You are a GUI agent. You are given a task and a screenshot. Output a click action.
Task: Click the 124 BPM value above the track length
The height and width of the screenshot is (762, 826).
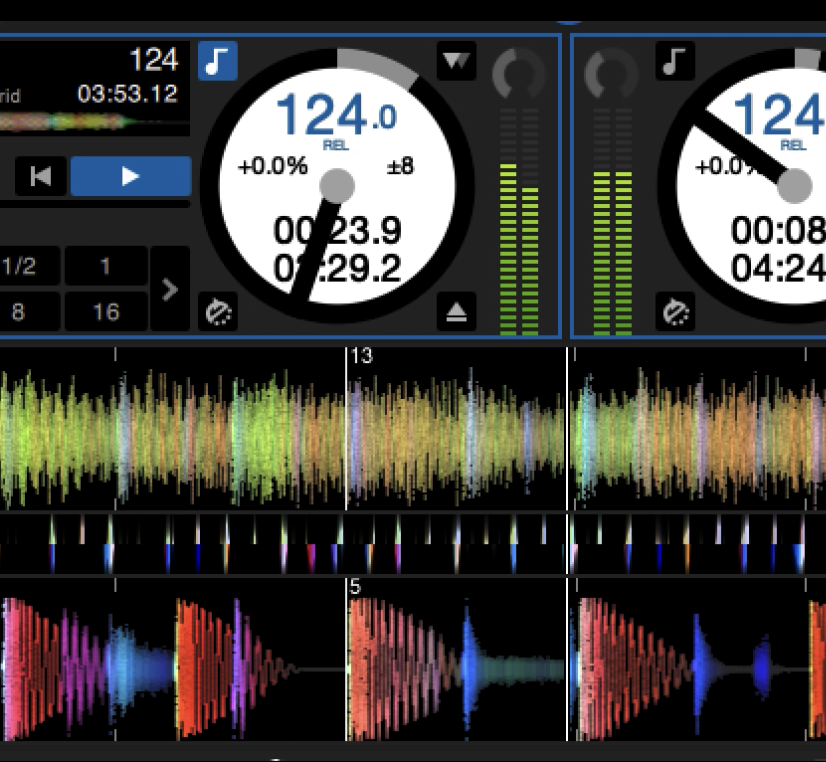coord(154,60)
